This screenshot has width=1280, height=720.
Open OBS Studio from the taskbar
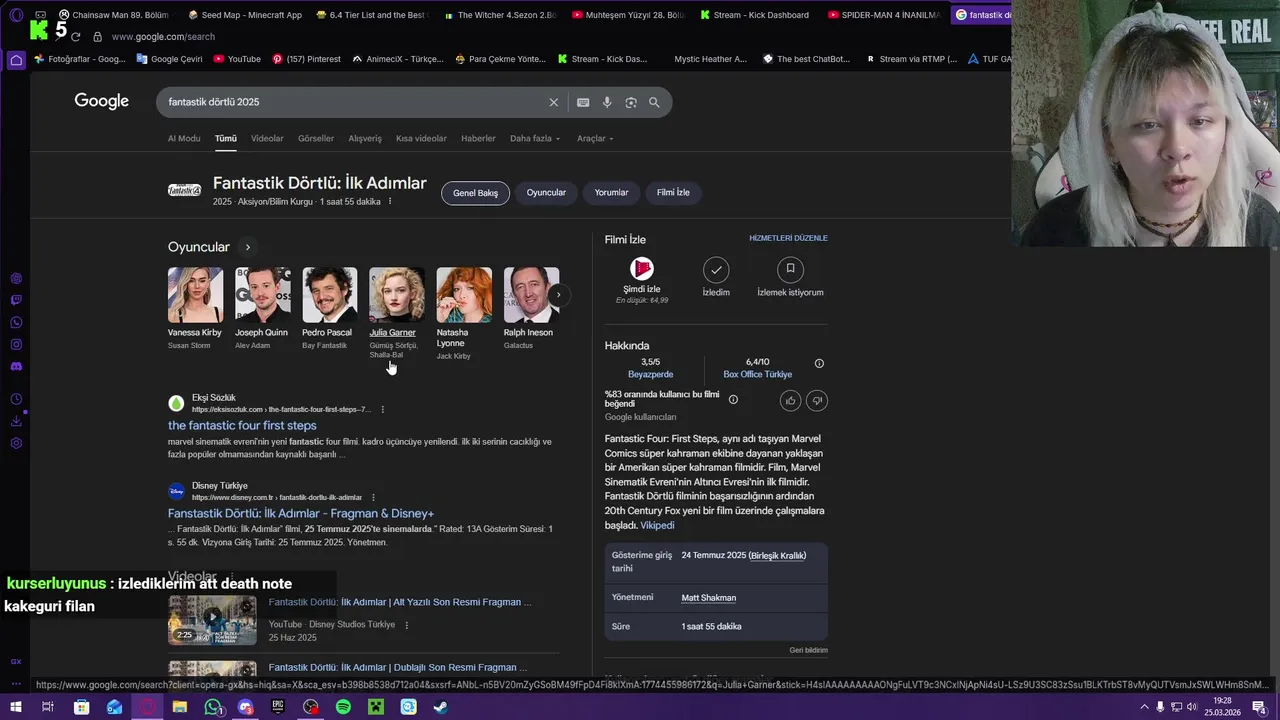point(311,707)
